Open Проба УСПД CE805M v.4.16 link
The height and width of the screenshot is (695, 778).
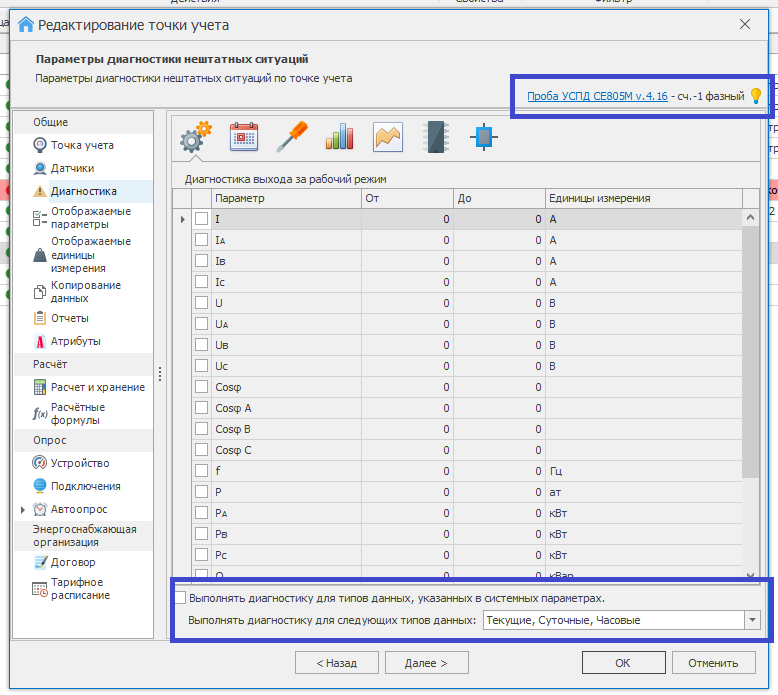pyautogui.click(x=597, y=97)
